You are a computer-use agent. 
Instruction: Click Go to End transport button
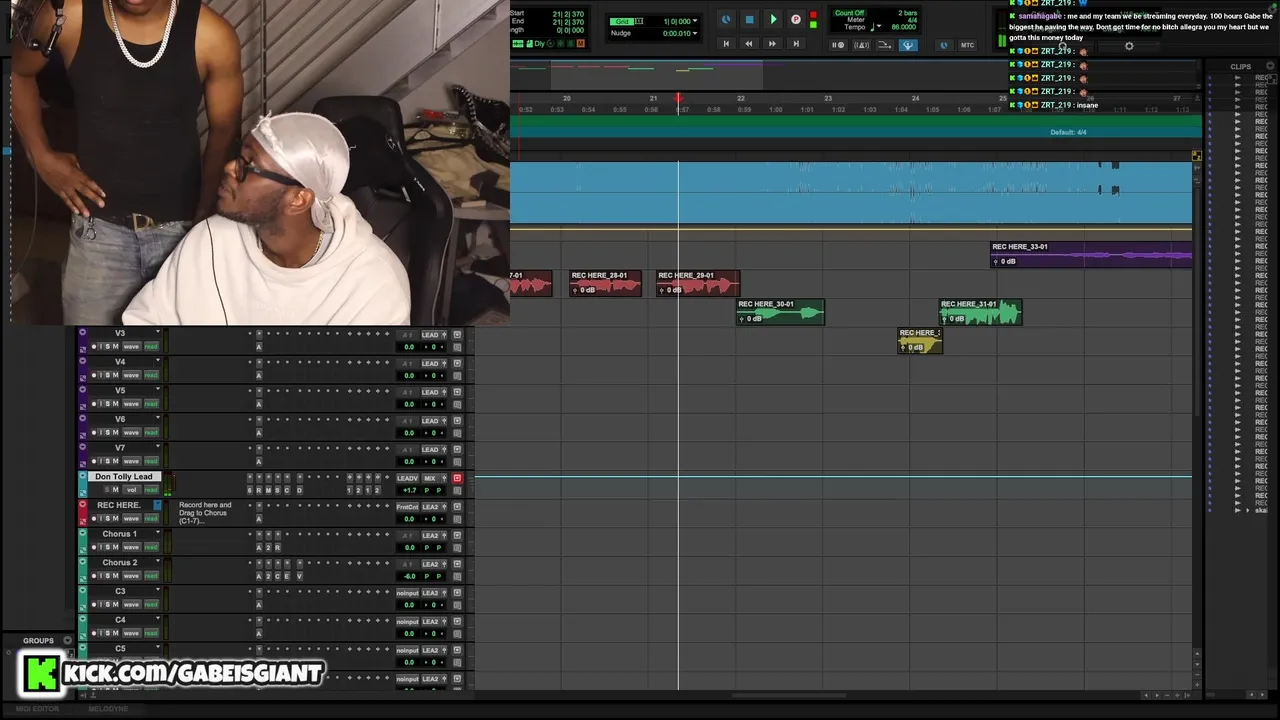coord(796,44)
